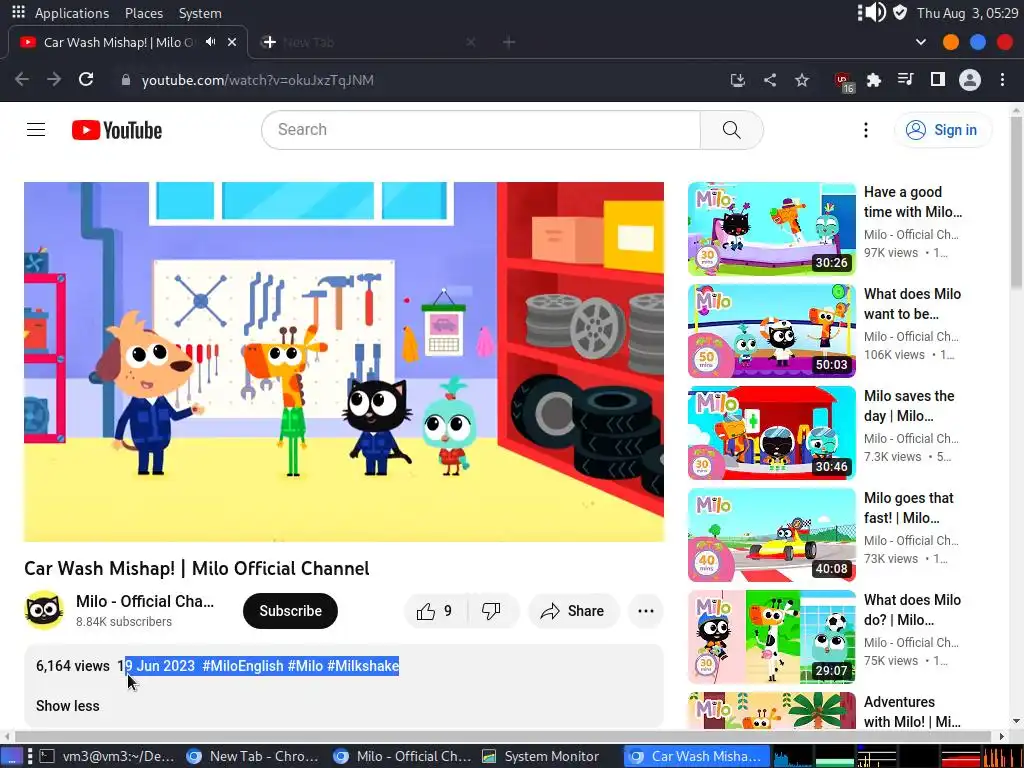Open more actions ellipsis under video

coord(646,611)
